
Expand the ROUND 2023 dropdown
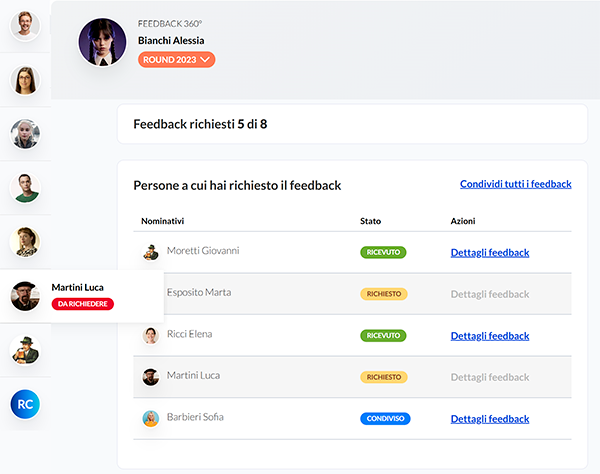point(177,59)
